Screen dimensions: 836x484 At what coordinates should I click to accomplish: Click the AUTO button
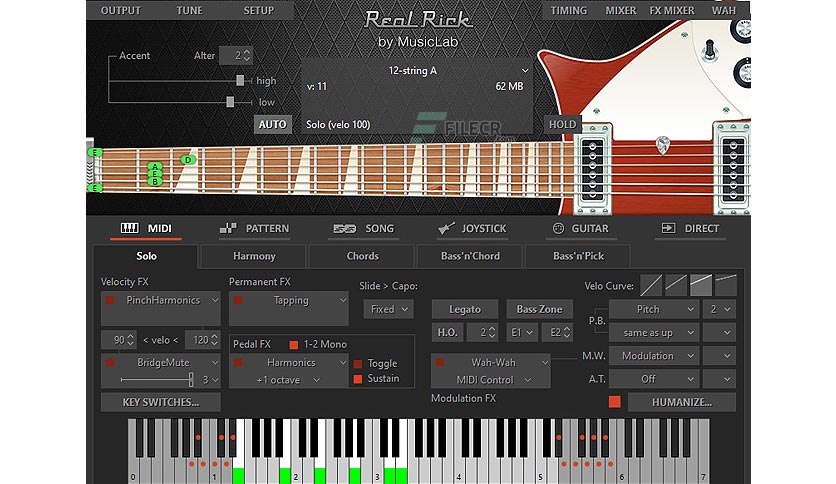pos(272,124)
